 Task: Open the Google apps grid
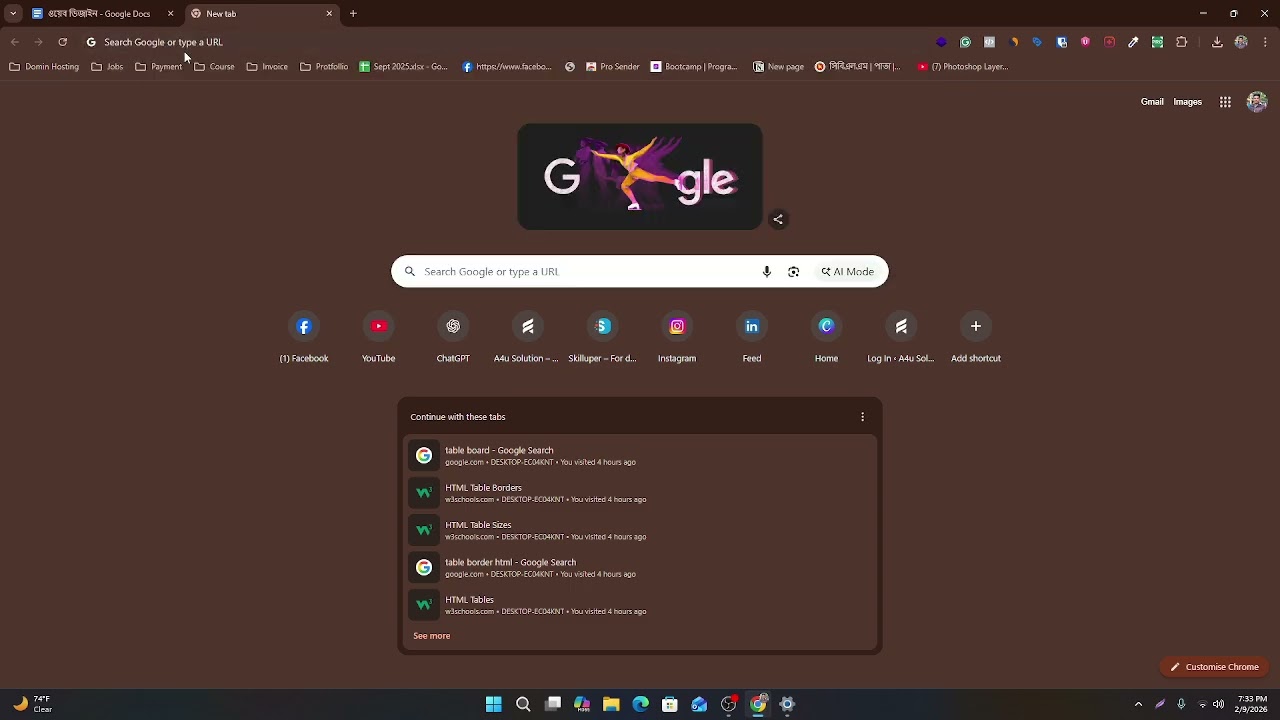point(1225,102)
